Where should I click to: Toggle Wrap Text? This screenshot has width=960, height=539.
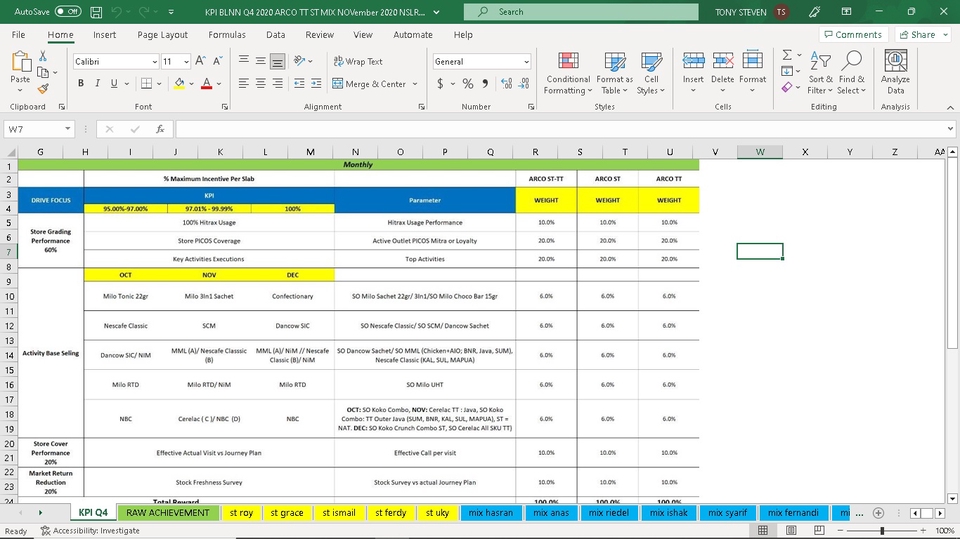click(358, 61)
